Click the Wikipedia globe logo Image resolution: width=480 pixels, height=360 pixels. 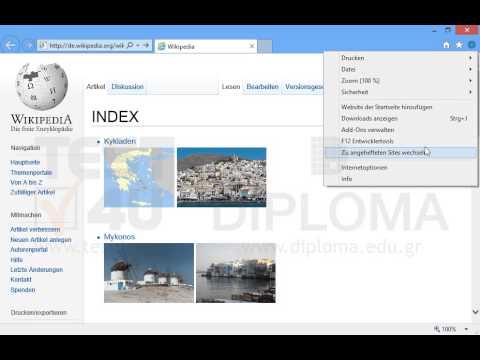[x=42, y=86]
